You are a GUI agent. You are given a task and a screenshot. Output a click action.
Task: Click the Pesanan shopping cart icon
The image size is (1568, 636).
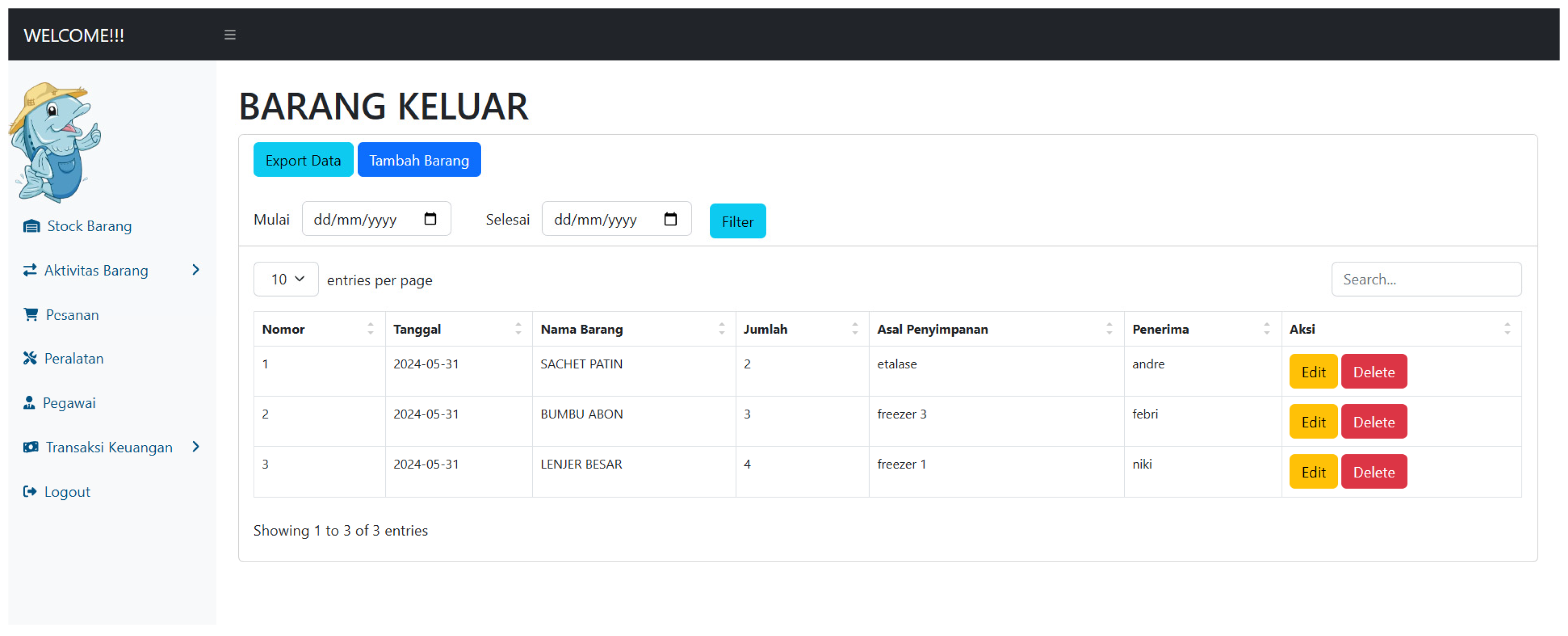tap(31, 314)
